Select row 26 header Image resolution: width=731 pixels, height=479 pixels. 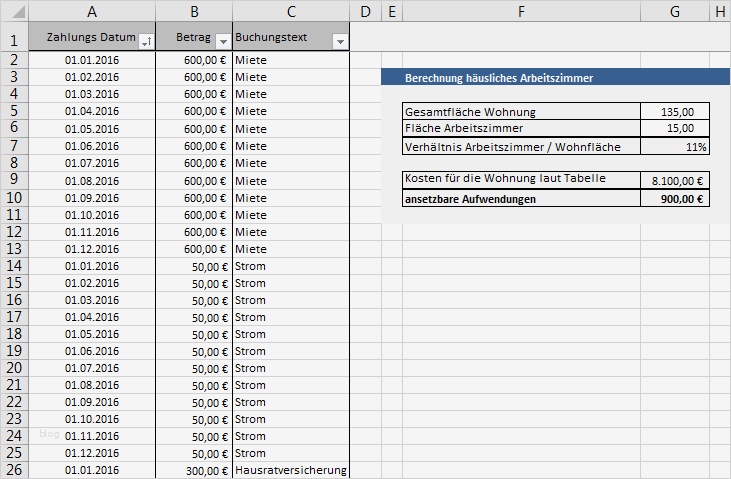[x=14, y=470]
